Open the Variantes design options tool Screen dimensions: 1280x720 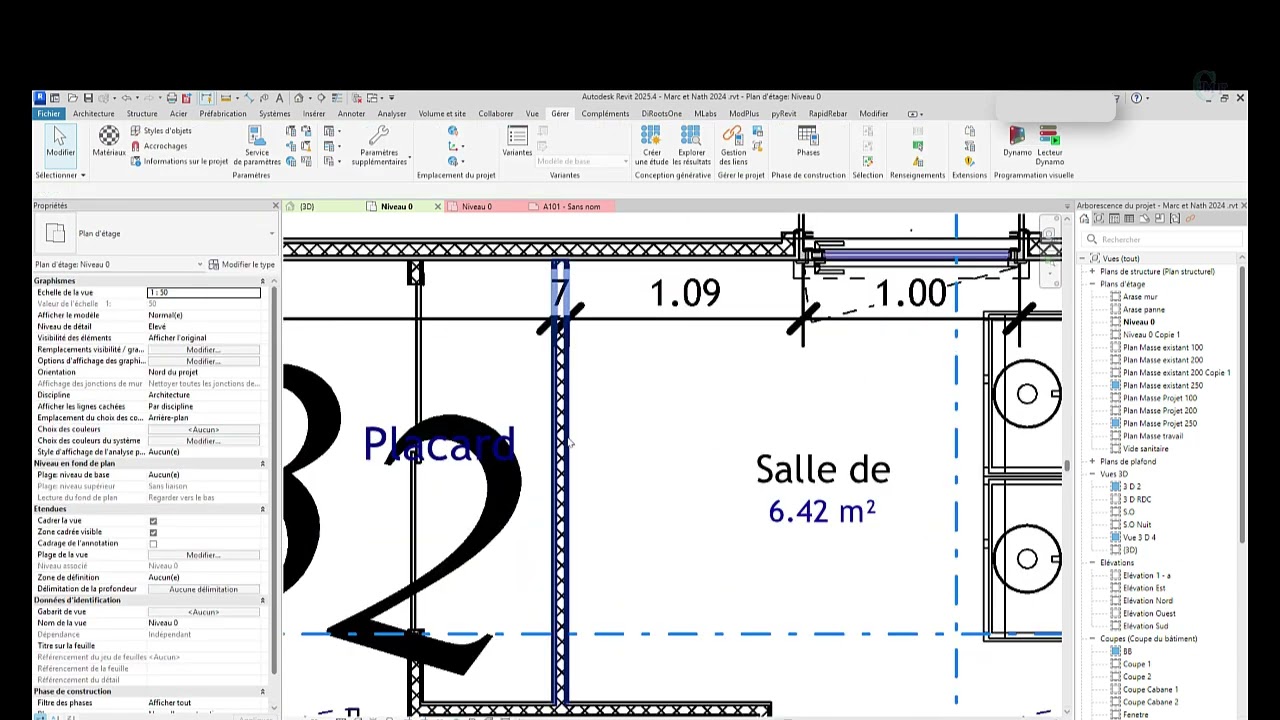click(x=517, y=141)
